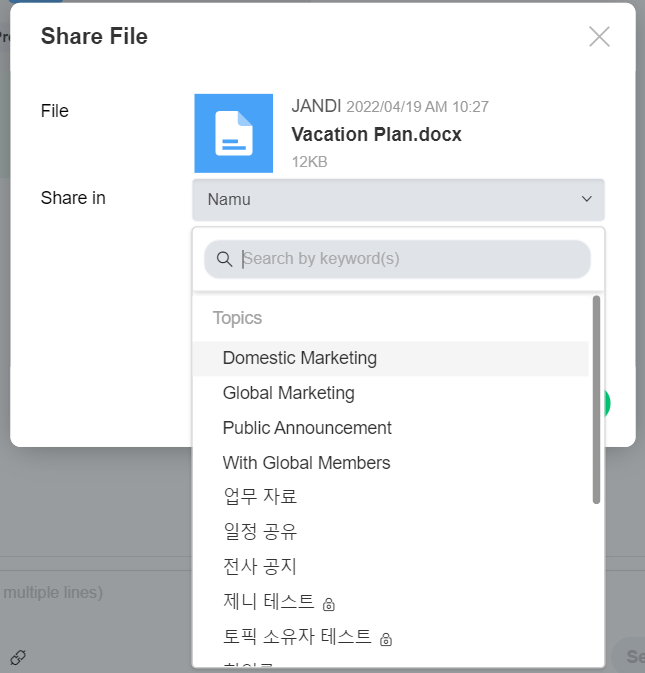This screenshot has height=673, width=645.
Task: Select the Public Announcement topic
Action: tap(307, 428)
